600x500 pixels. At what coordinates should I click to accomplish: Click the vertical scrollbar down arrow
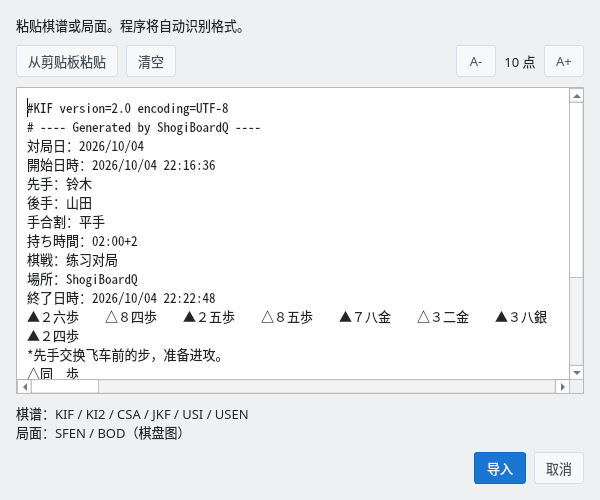[x=576, y=372]
